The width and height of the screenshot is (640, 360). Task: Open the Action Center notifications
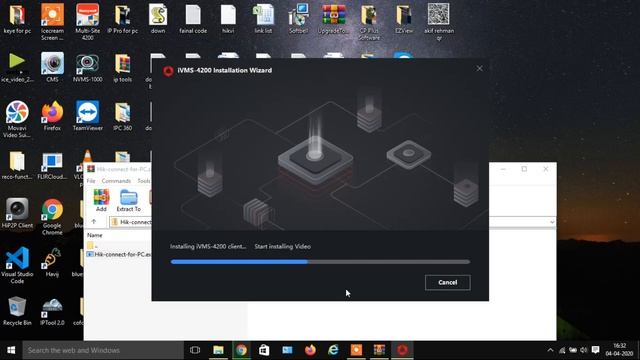[596, 350]
